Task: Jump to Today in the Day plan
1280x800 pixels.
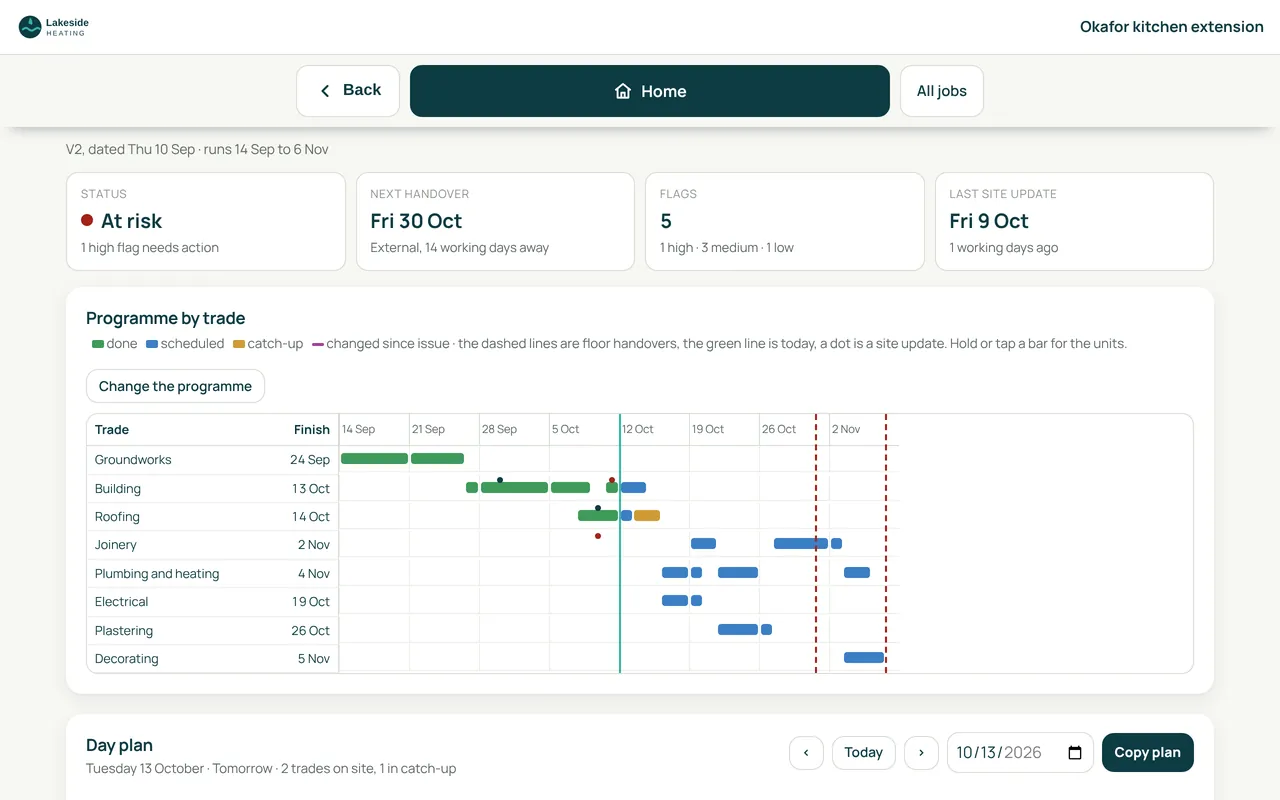Action: 863,753
